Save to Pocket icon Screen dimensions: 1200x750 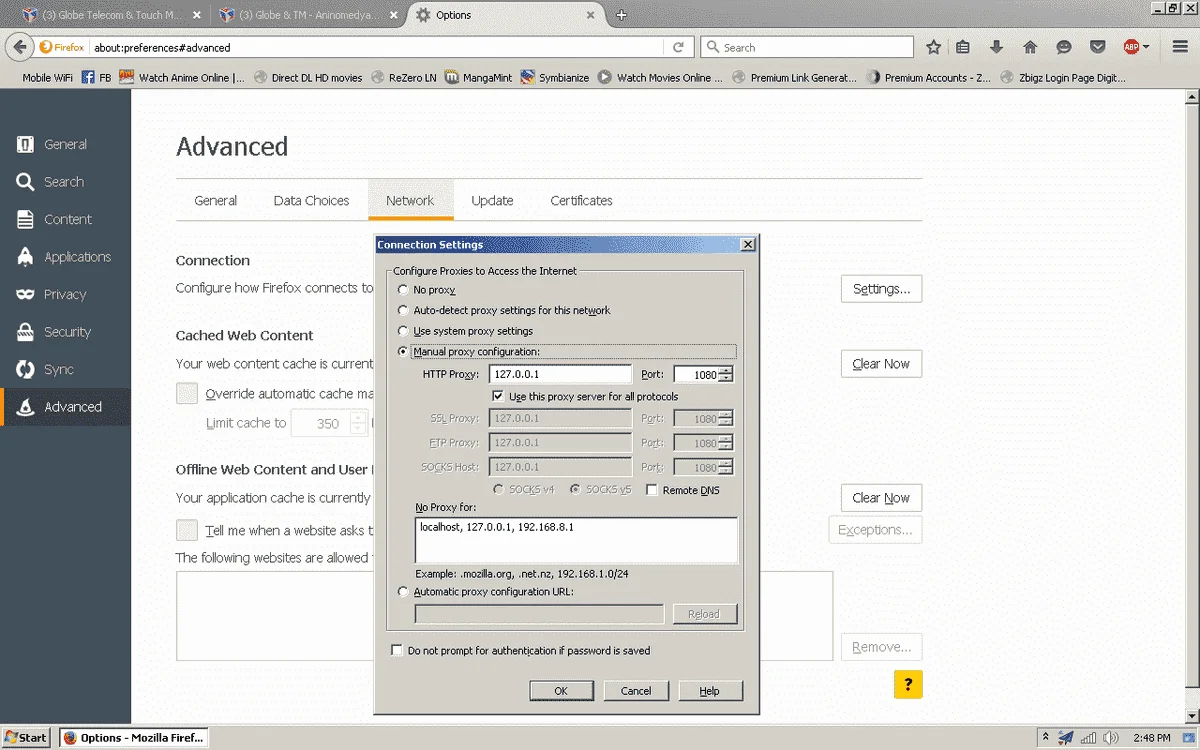click(x=1097, y=47)
